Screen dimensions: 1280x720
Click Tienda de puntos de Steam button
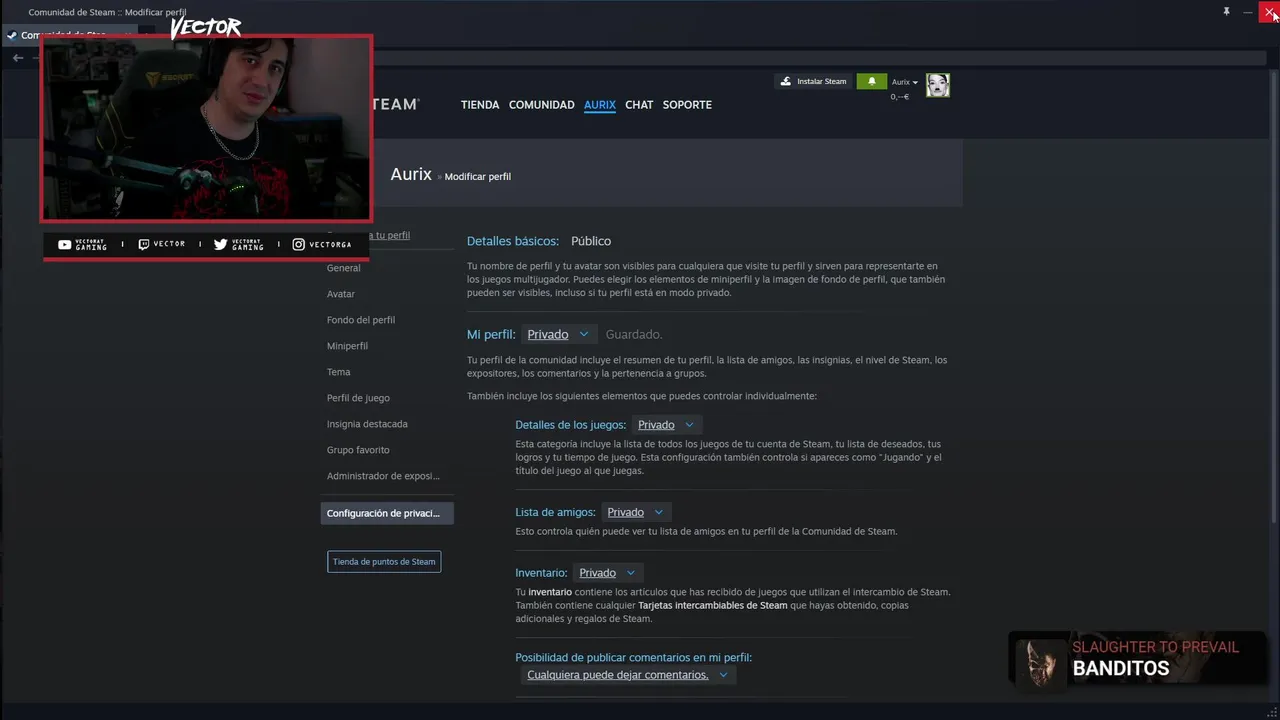point(384,562)
